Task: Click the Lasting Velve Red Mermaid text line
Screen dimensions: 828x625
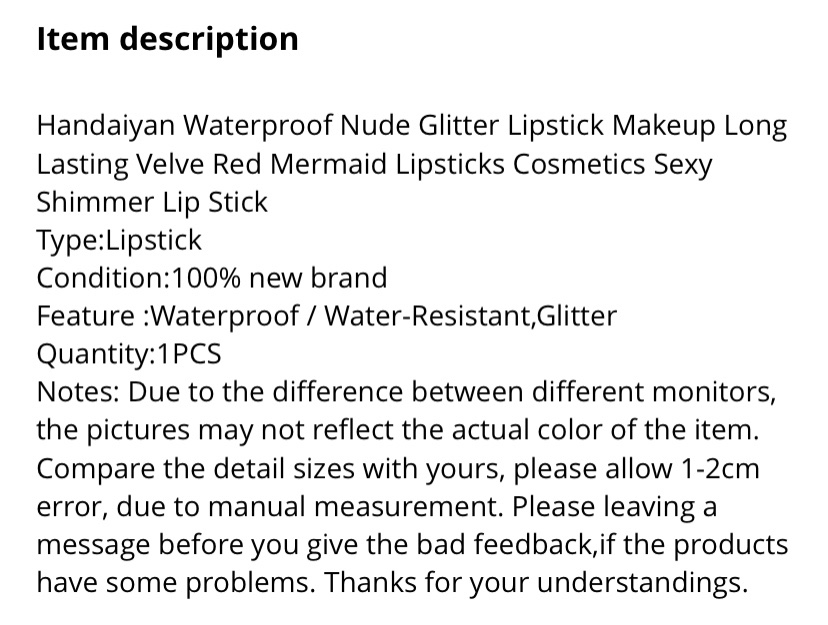Action: [x=374, y=165]
